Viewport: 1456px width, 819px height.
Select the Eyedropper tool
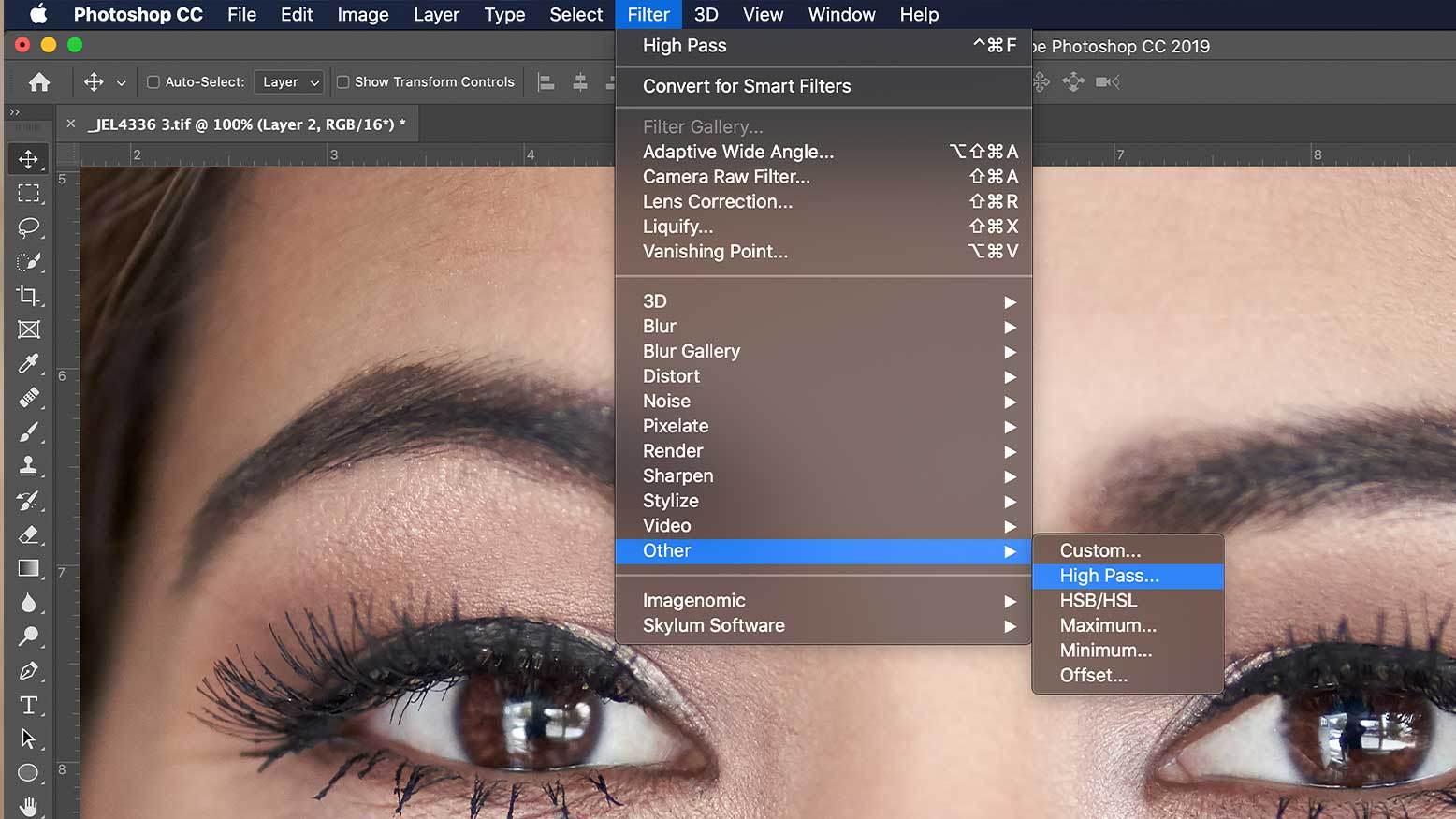click(x=28, y=363)
